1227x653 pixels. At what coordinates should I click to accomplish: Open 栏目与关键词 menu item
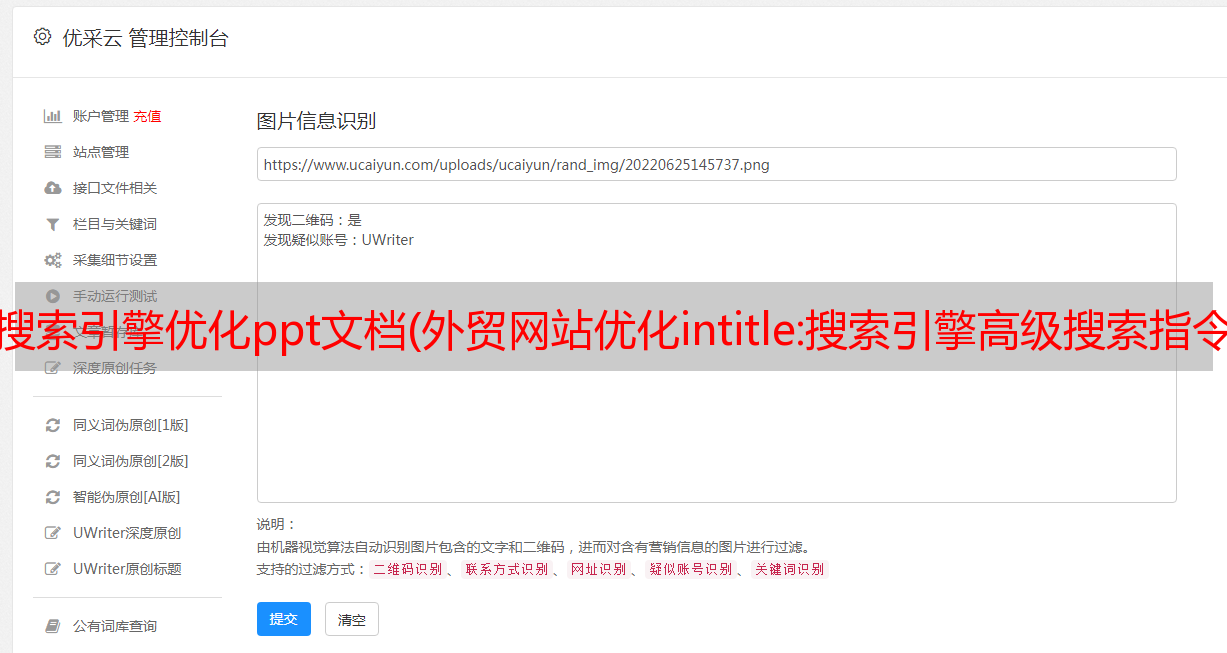click(x=115, y=224)
